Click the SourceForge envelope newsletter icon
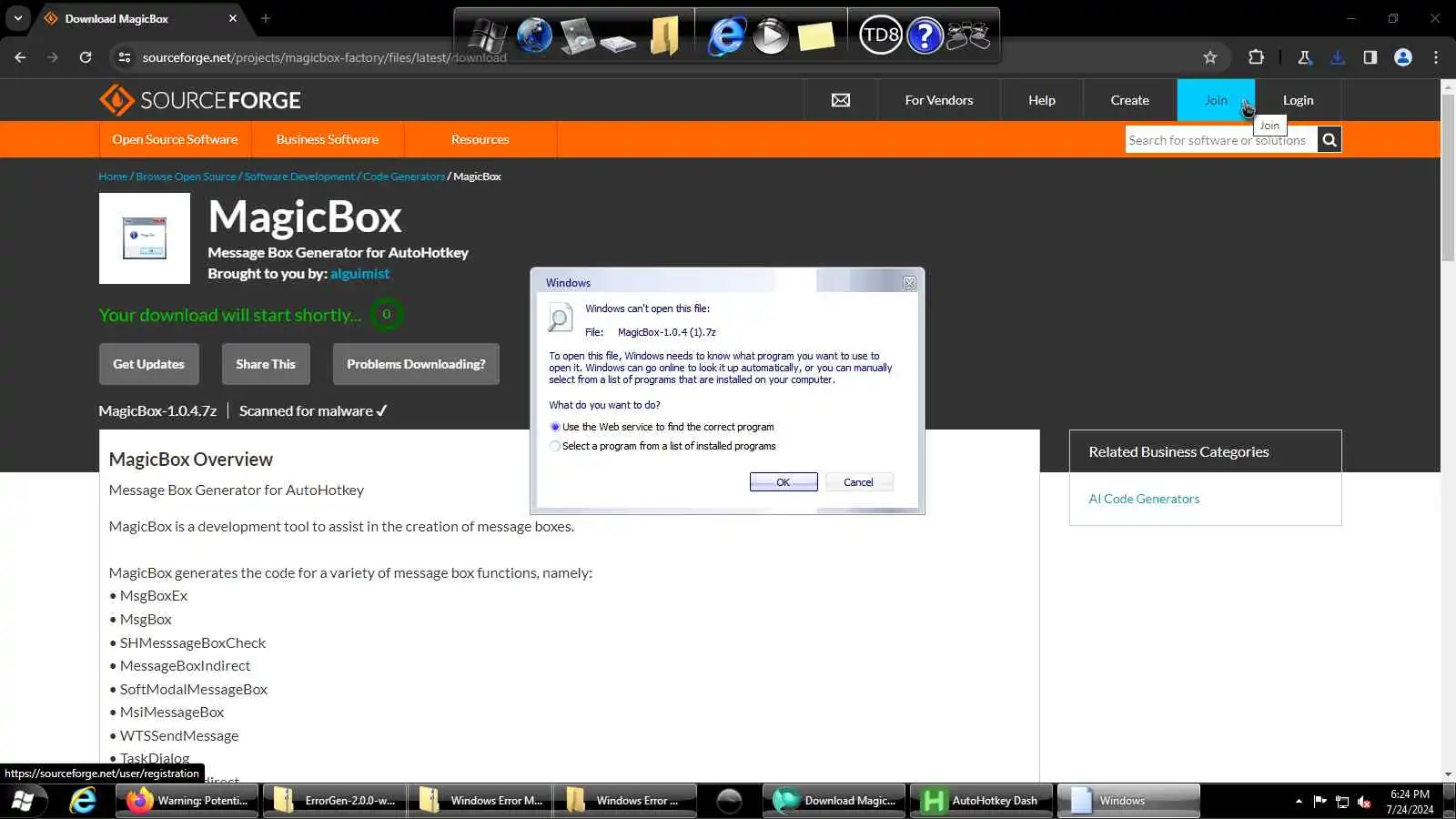 [841, 100]
